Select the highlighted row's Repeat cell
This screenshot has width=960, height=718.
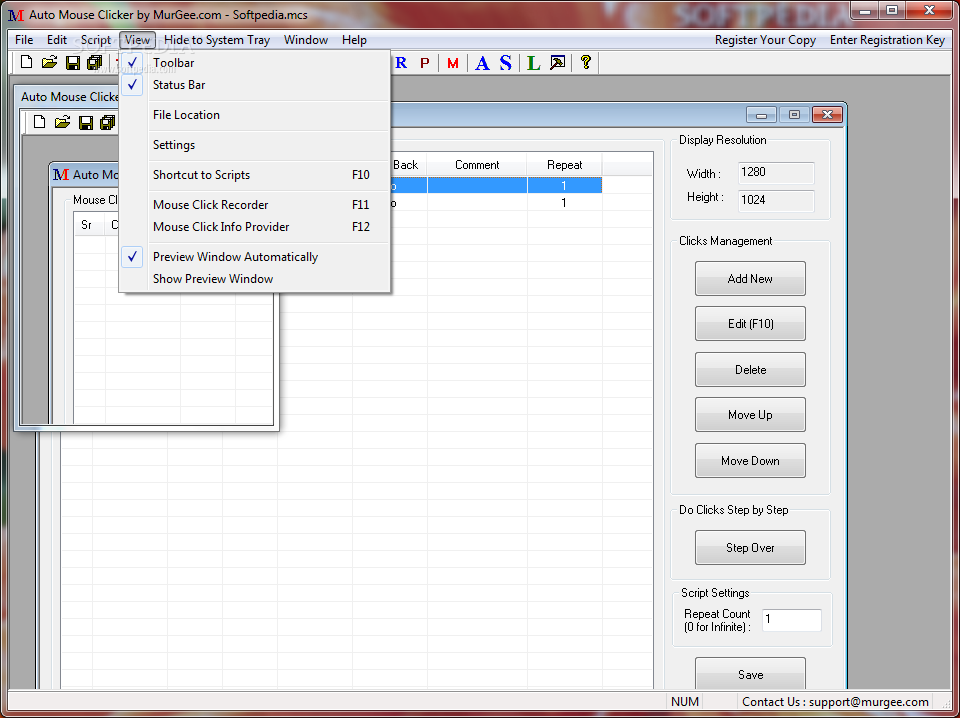564,185
